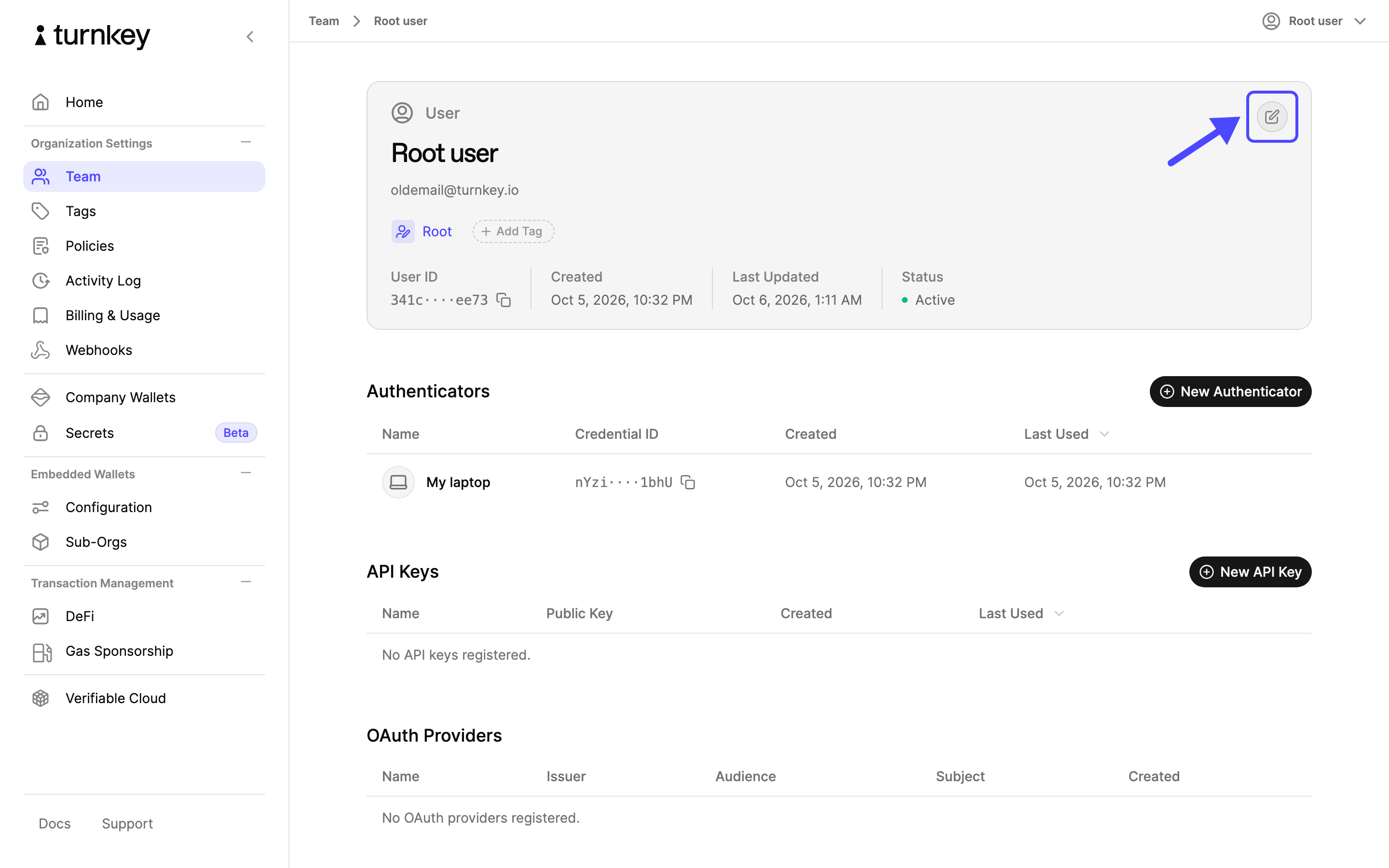Click the turnkey logo

coord(92,37)
